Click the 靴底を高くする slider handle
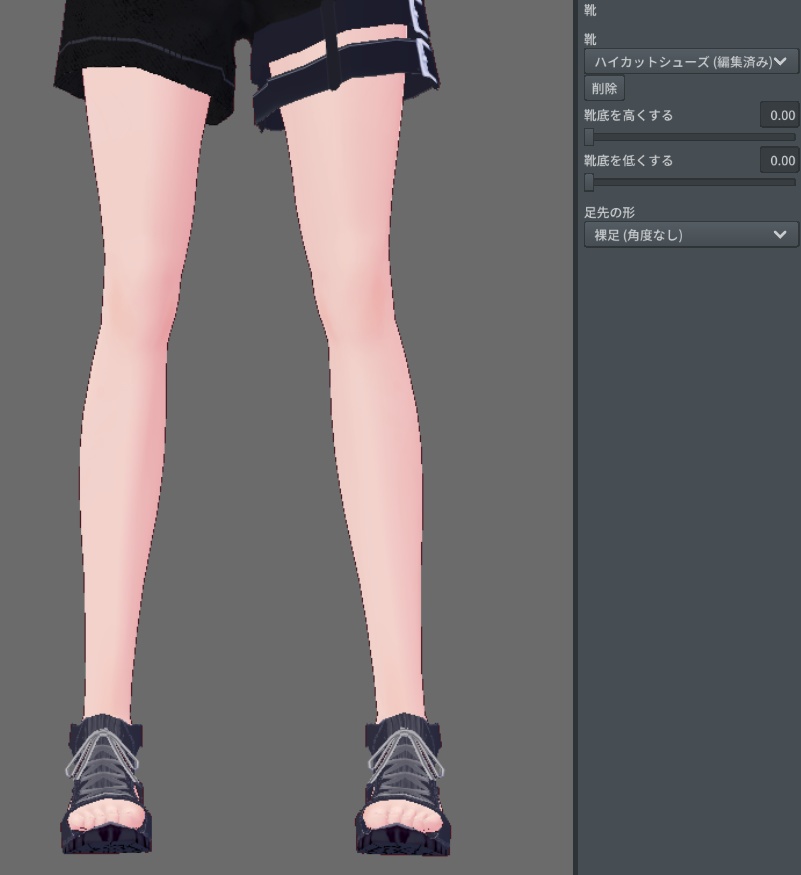The height and width of the screenshot is (875, 801). coord(588,136)
